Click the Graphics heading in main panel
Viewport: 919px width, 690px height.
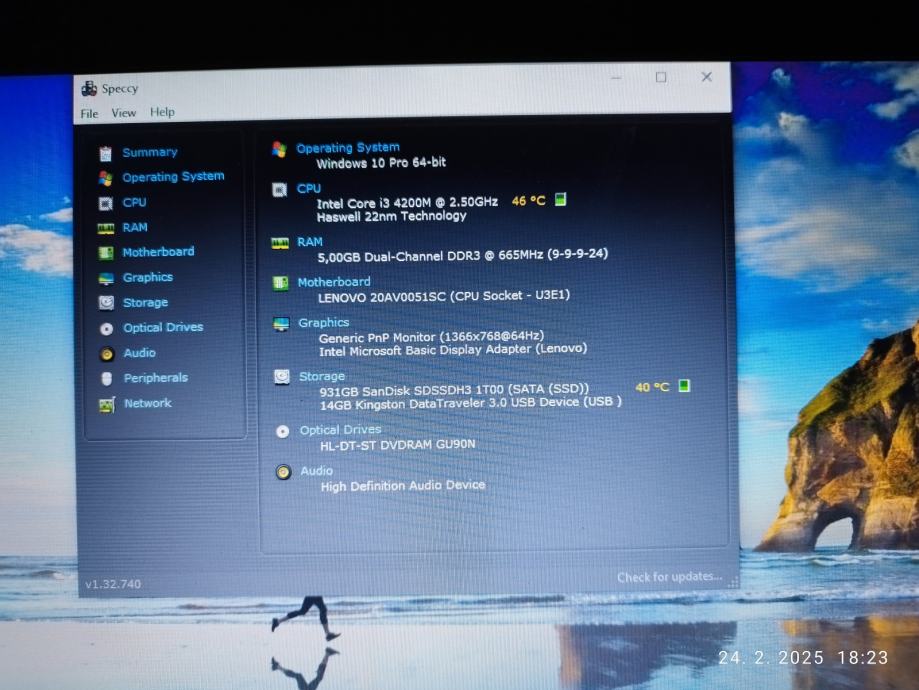(323, 323)
